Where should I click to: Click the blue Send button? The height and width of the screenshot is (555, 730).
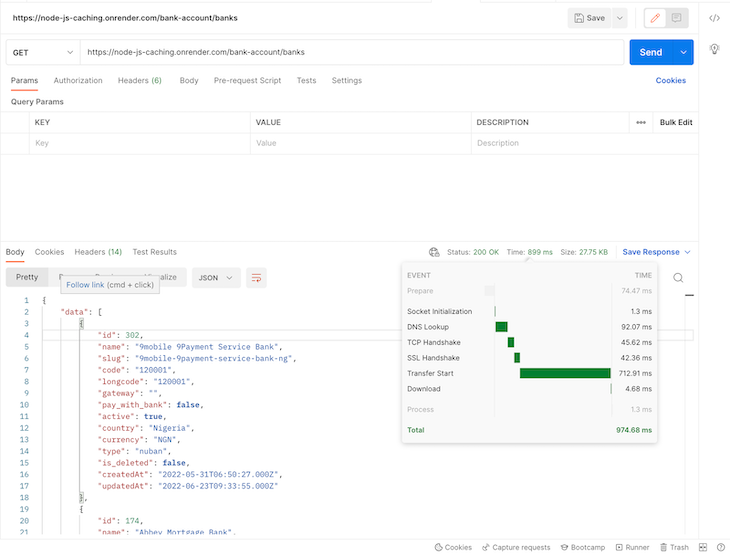point(650,52)
